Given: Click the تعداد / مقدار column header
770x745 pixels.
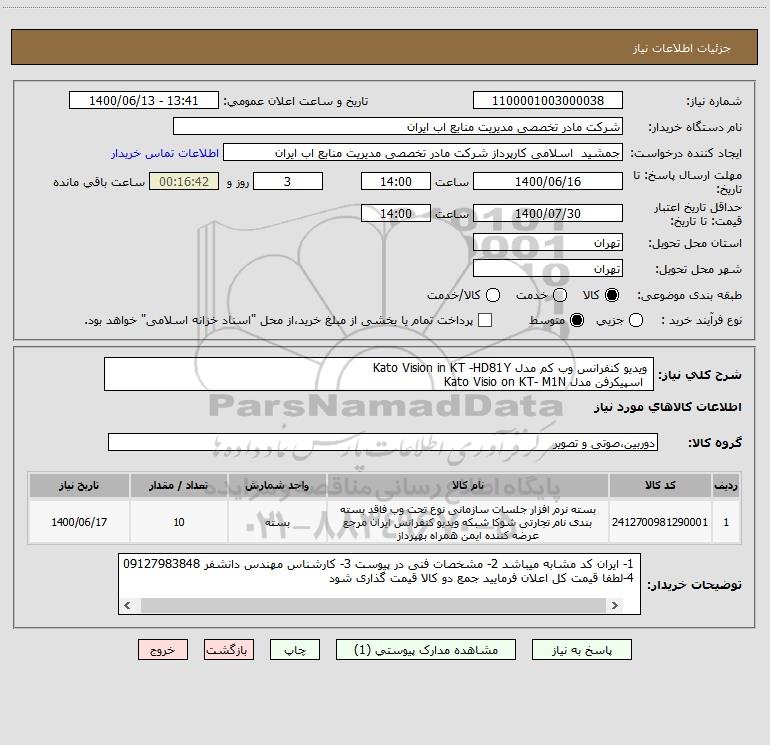Looking at the screenshot, I should (x=179, y=486).
